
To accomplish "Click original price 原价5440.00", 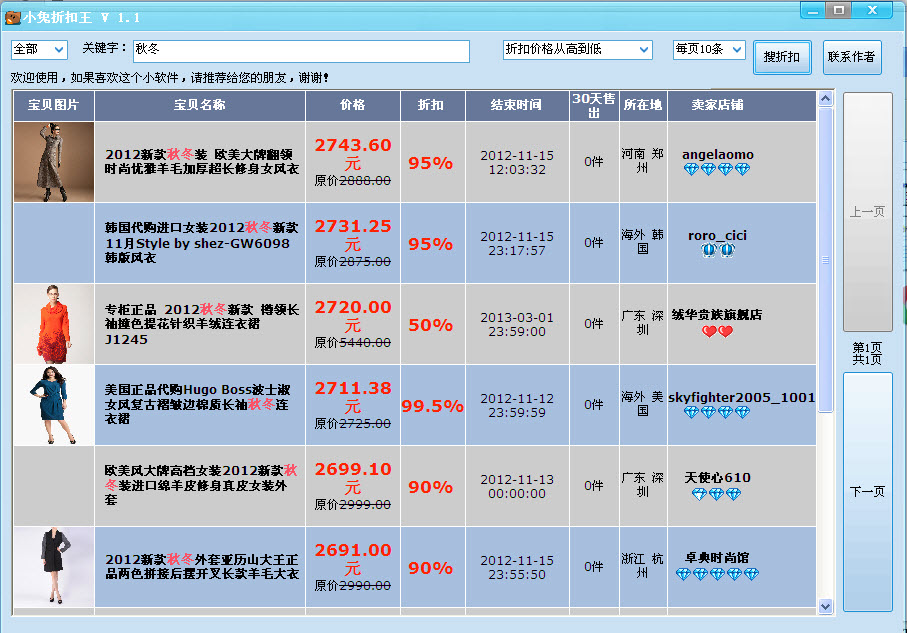I will 353,343.
